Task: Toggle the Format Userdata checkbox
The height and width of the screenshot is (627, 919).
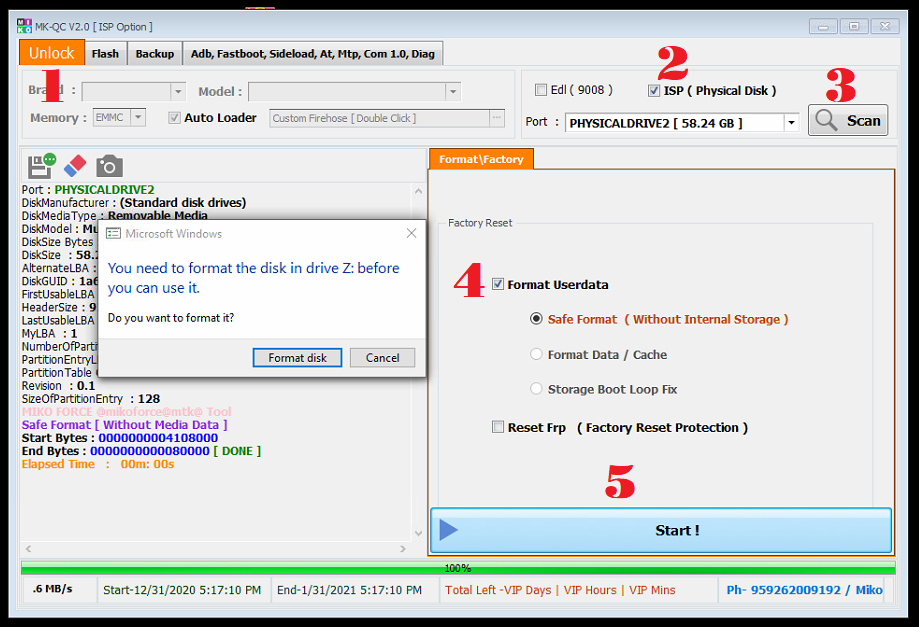Action: point(498,284)
